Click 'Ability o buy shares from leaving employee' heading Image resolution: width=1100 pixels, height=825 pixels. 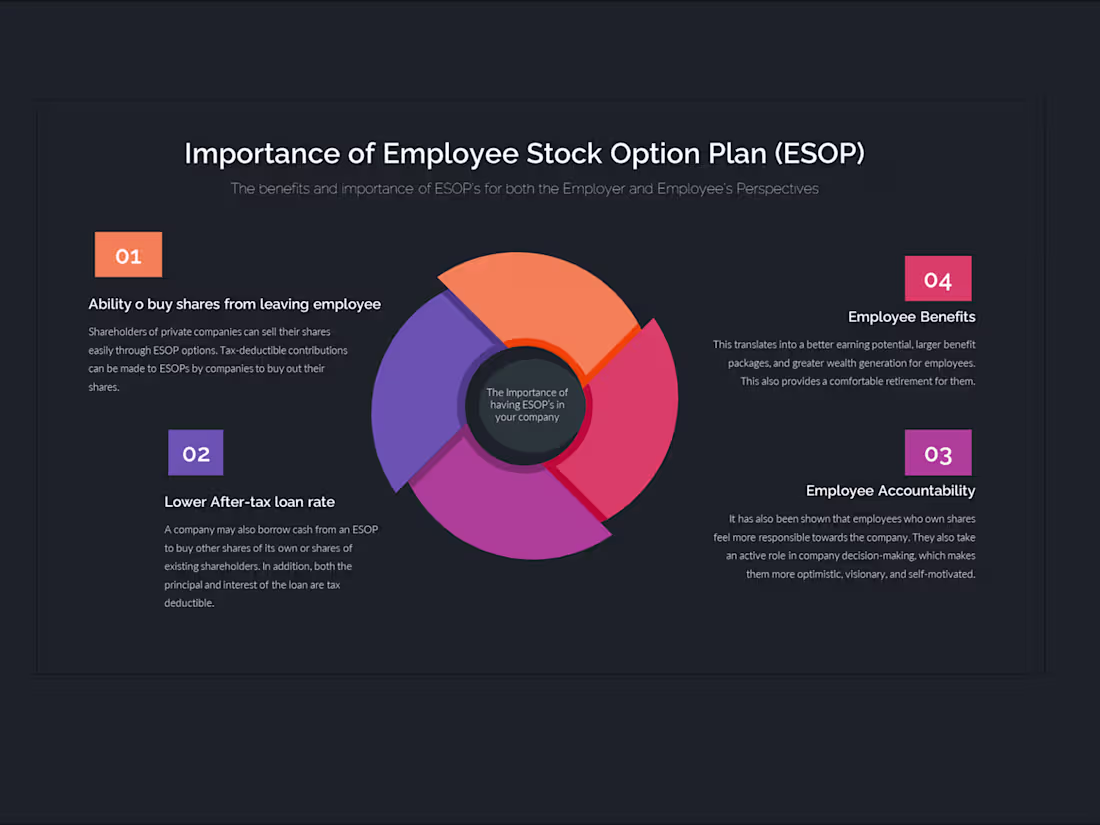pos(234,304)
